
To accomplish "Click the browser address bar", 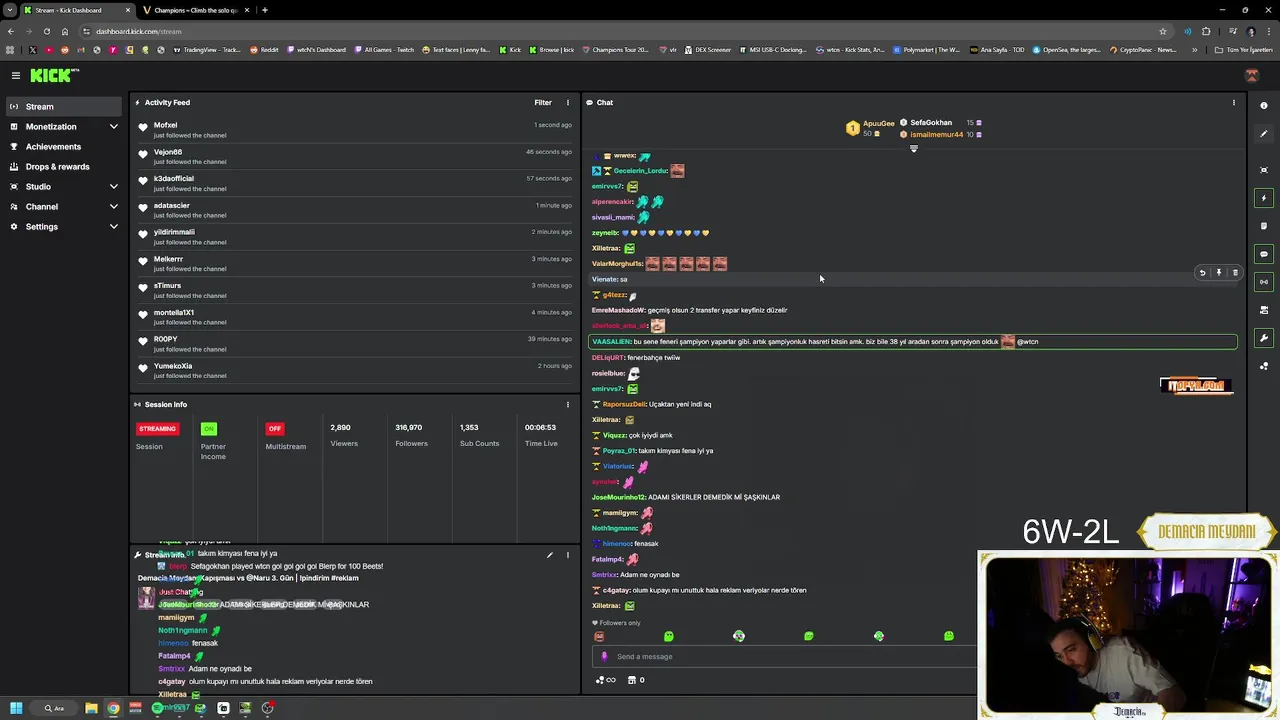I will [620, 31].
